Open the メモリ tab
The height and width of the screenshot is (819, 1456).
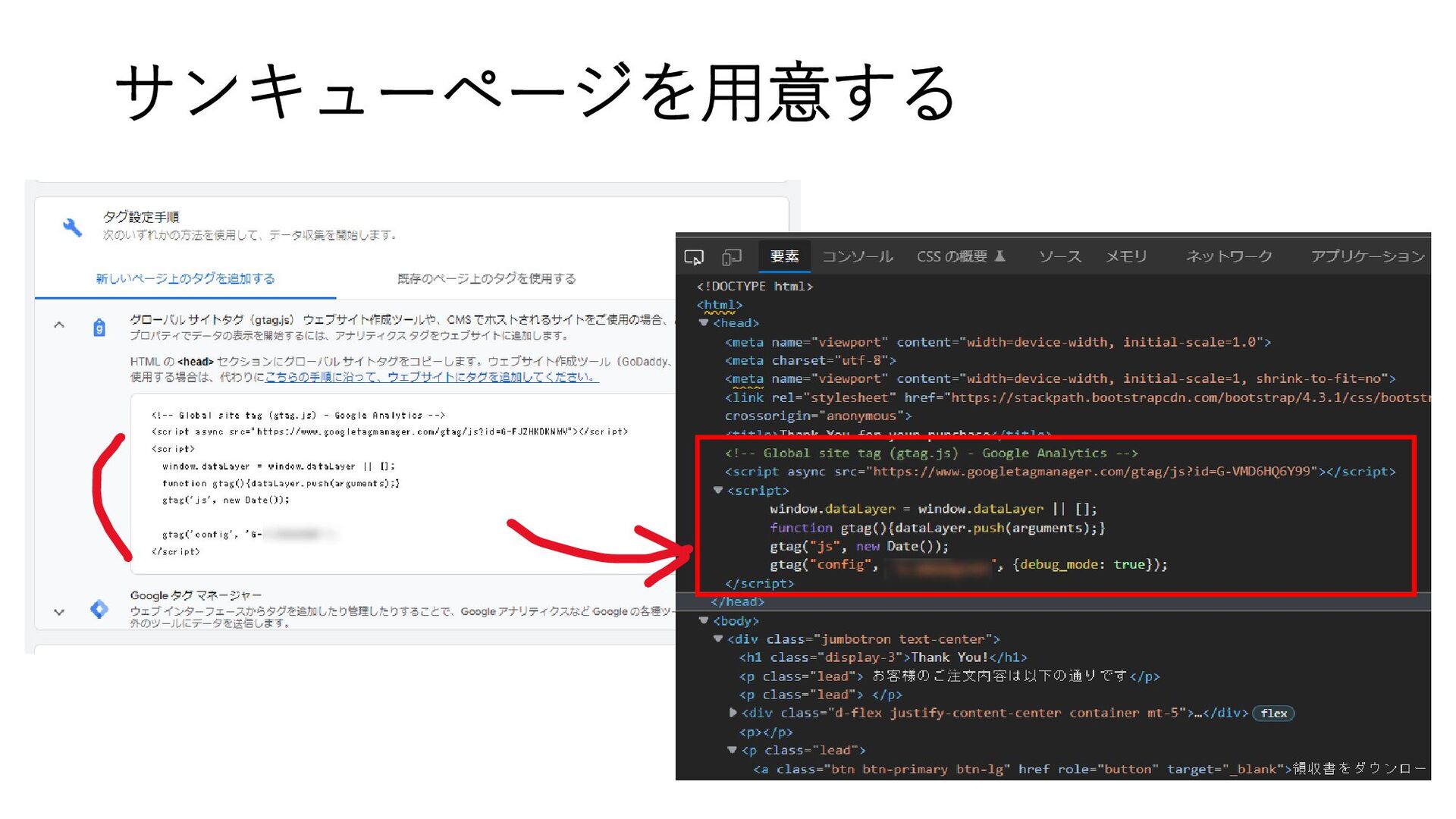click(x=1126, y=256)
